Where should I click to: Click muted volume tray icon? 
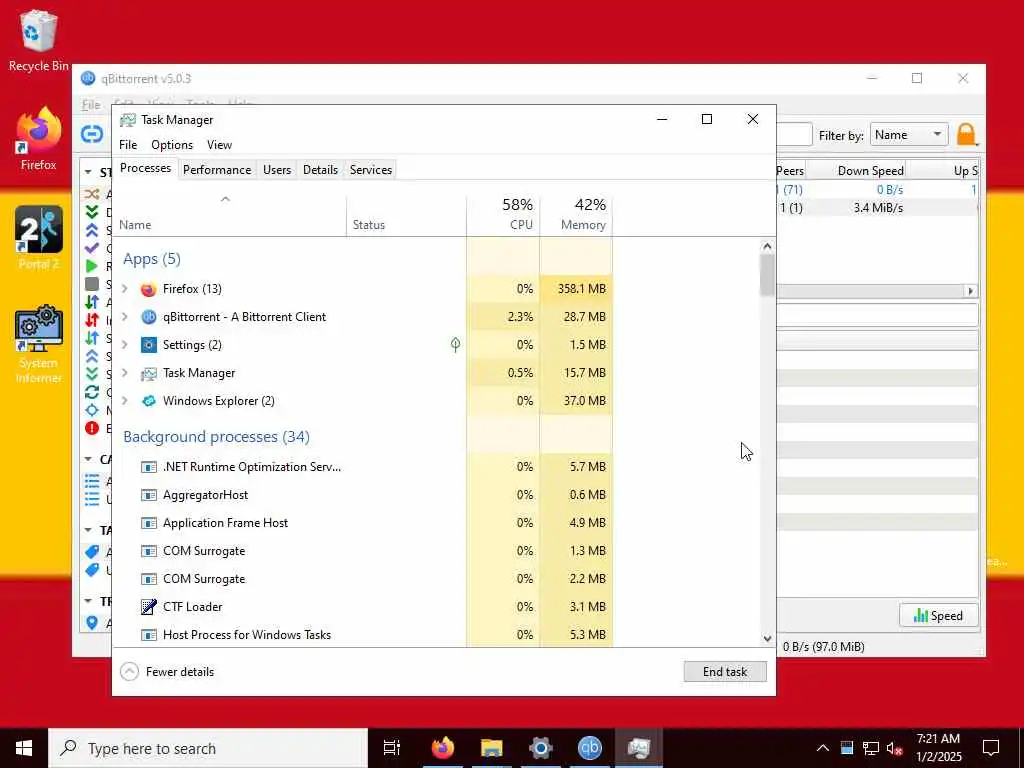point(895,748)
